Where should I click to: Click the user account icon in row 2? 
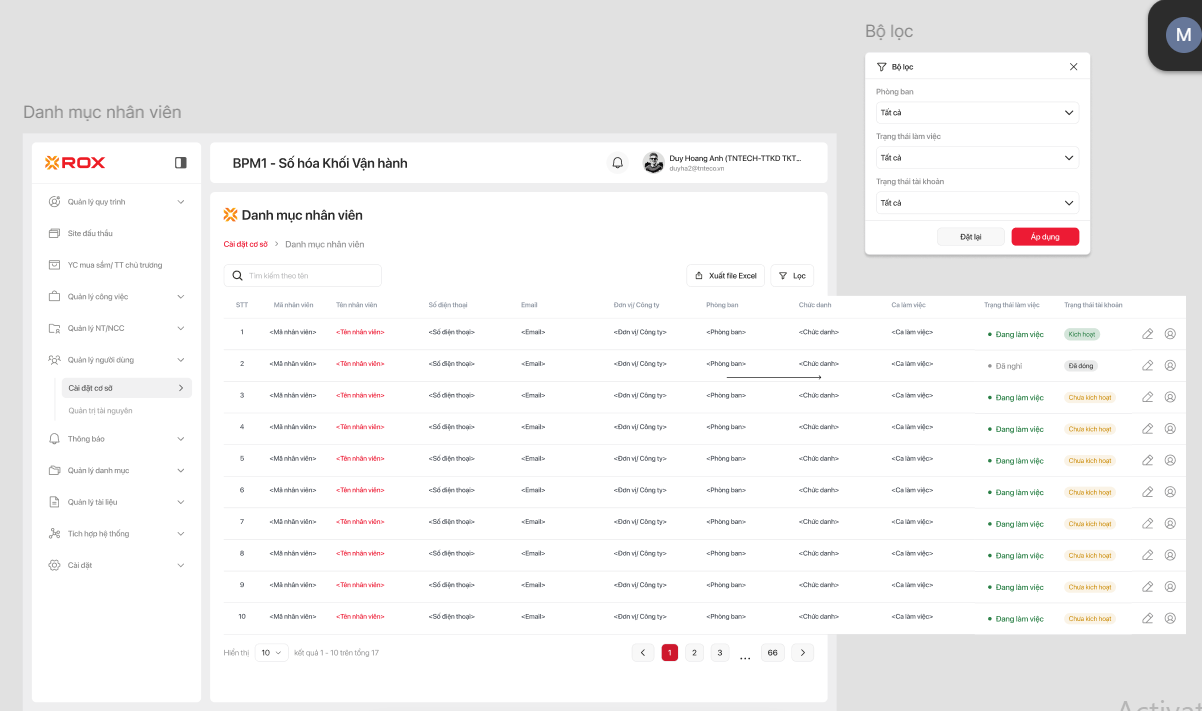1170,366
